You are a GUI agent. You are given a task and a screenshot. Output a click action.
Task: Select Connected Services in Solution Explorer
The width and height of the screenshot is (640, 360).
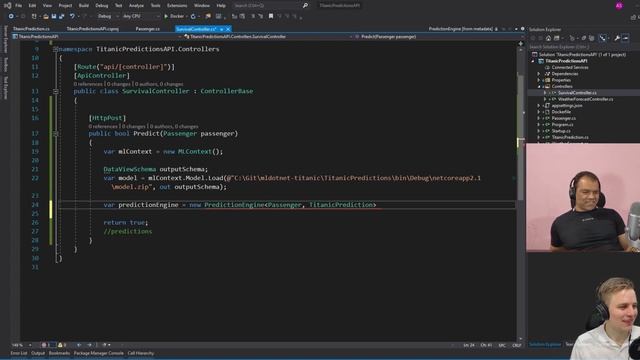(x=570, y=67)
